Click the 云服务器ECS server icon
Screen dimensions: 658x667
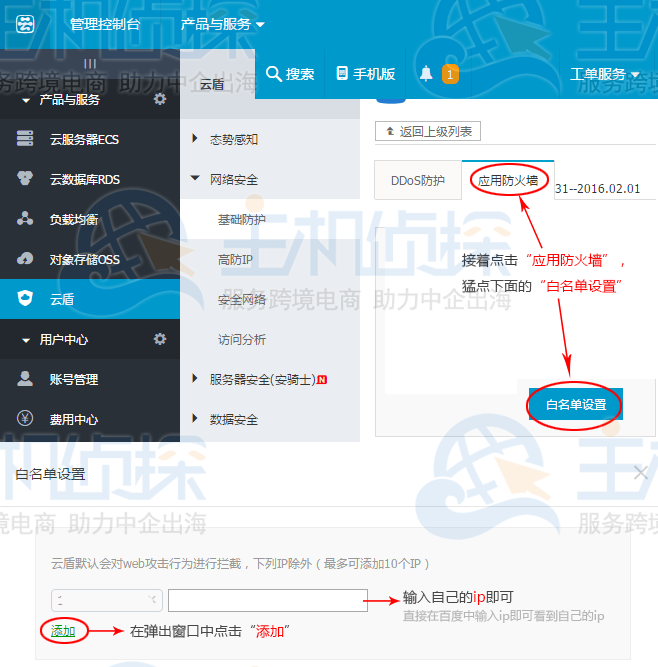coord(25,138)
